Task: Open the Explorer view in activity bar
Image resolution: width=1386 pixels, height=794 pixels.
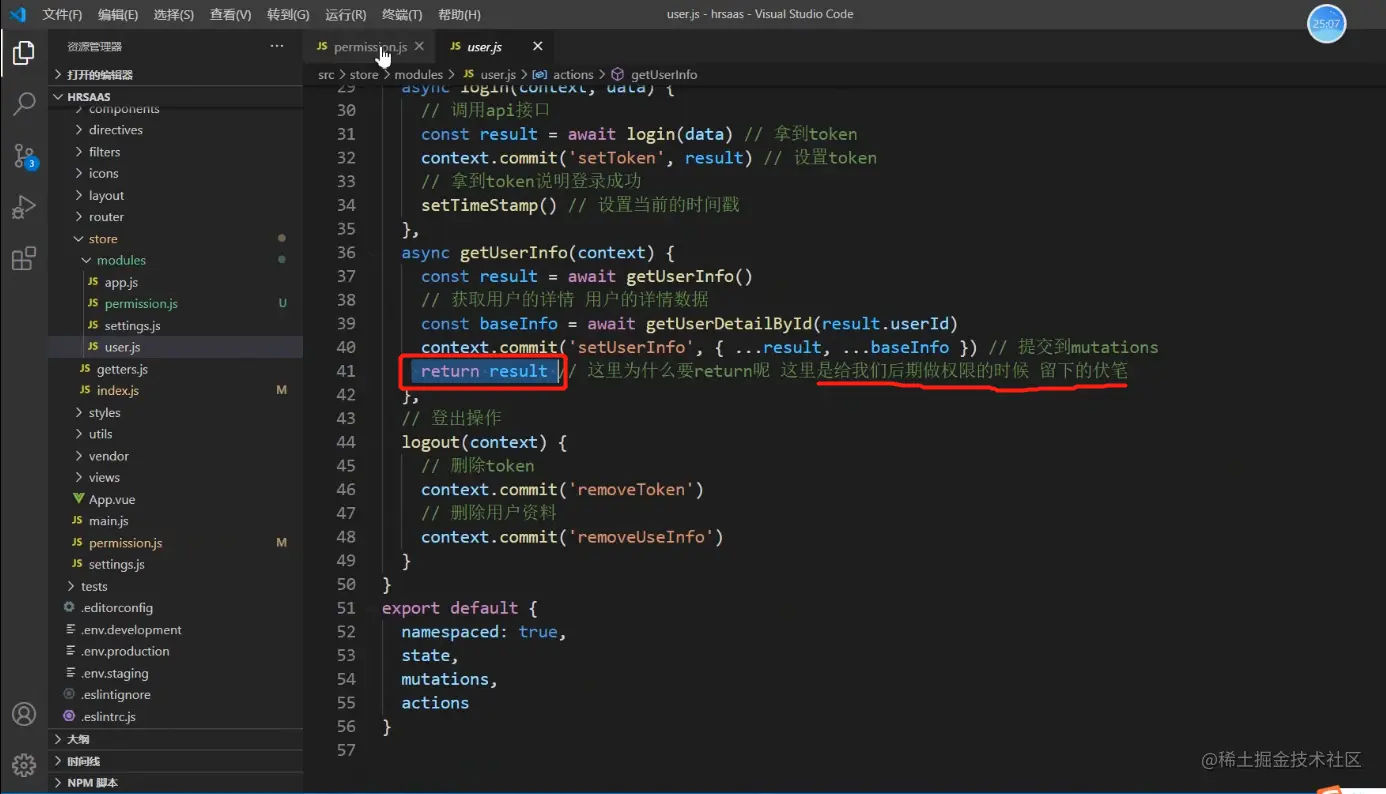Action: (x=24, y=53)
